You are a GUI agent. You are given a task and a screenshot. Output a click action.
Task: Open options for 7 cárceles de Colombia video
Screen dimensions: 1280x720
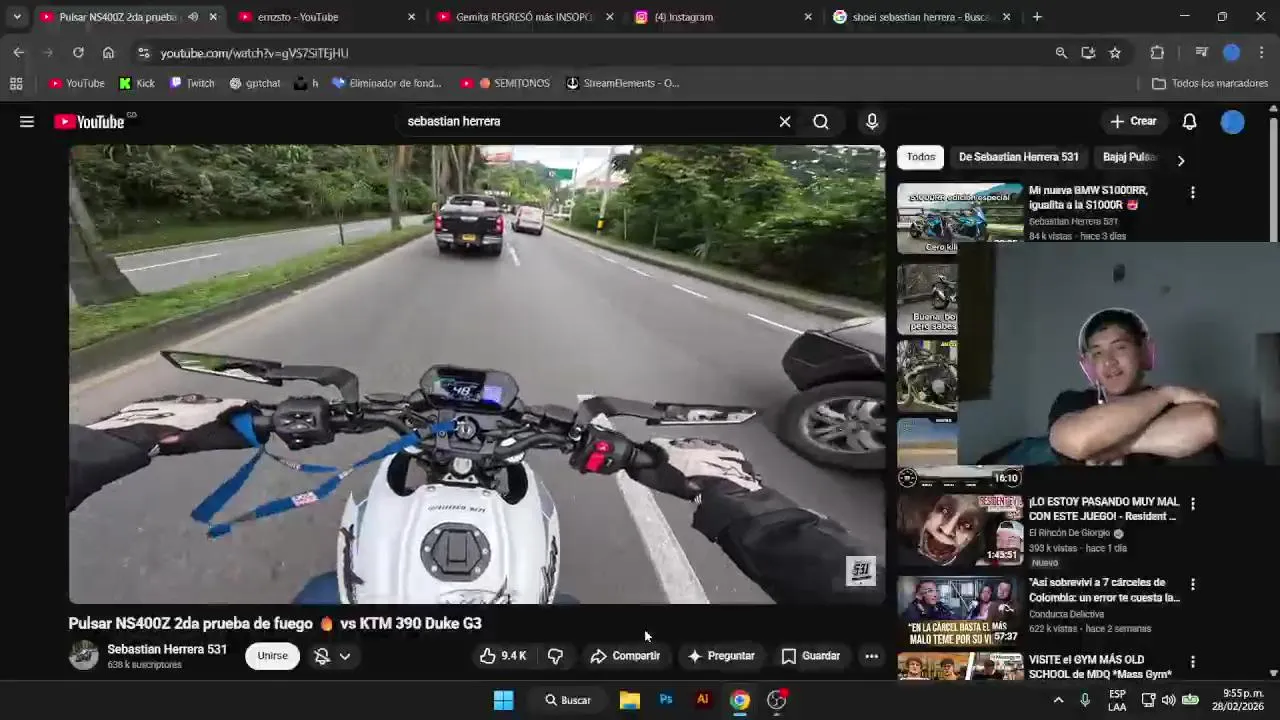click(x=1192, y=584)
